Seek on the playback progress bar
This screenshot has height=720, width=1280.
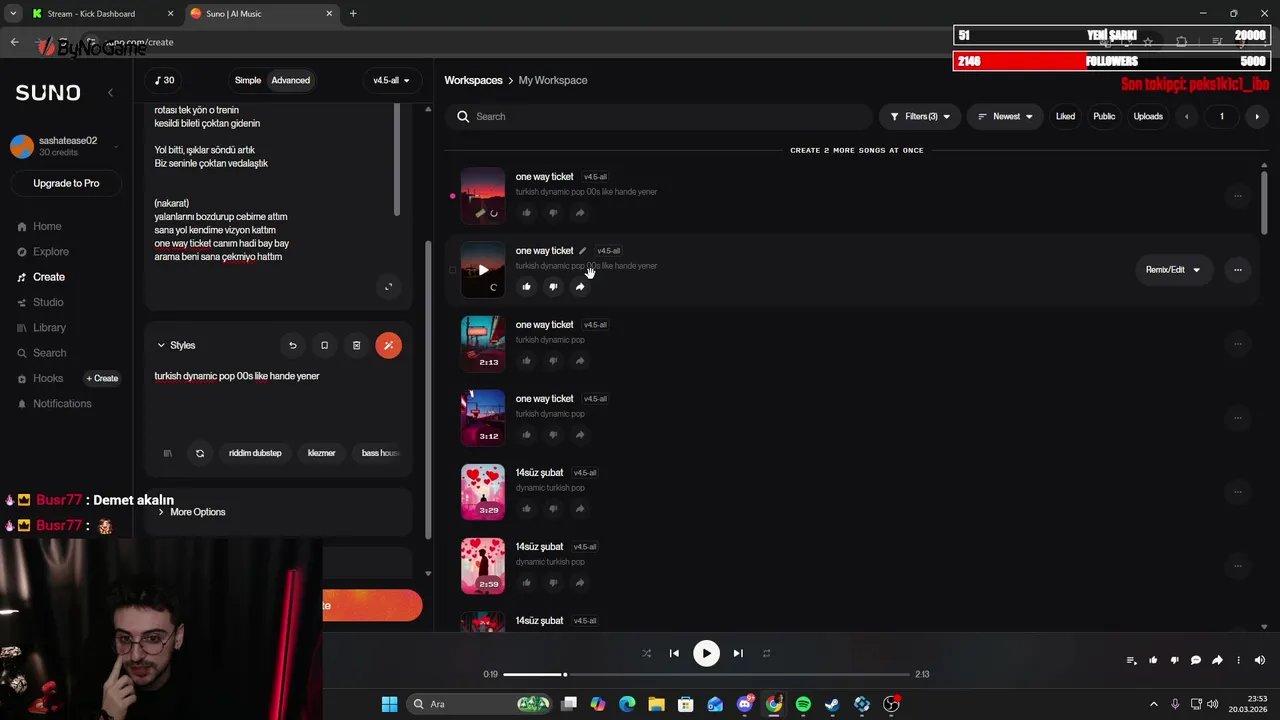tap(706, 674)
